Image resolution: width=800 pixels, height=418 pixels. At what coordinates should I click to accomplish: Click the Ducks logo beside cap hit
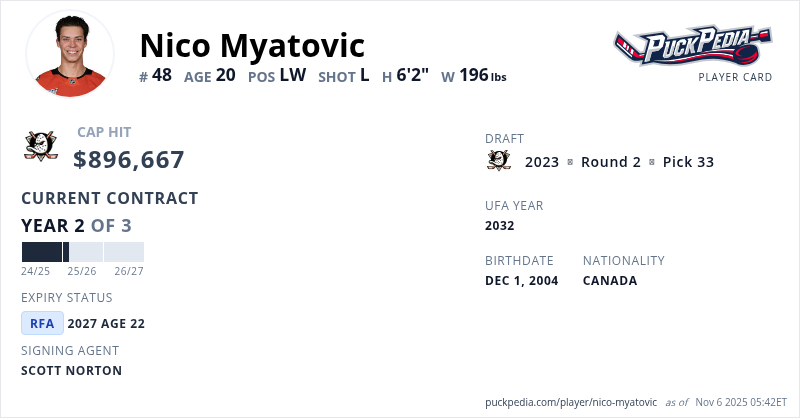41,146
